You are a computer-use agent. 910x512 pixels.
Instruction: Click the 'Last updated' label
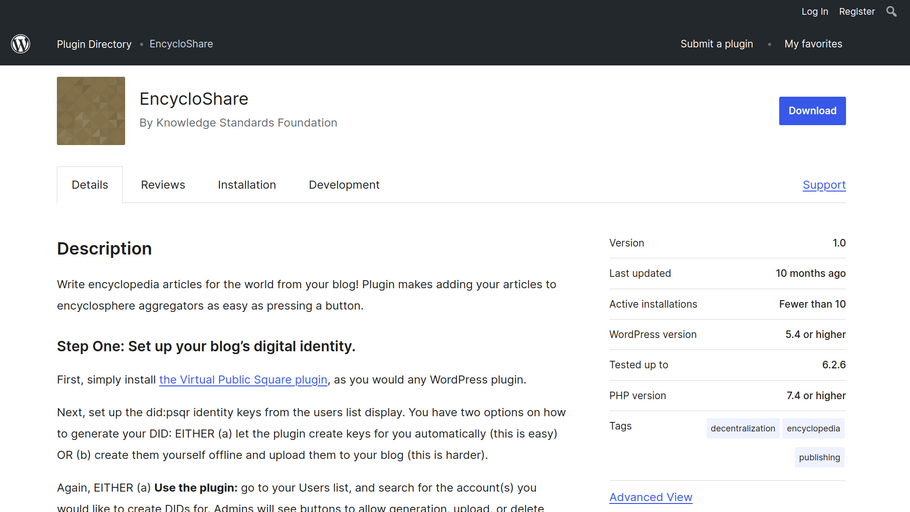640,273
